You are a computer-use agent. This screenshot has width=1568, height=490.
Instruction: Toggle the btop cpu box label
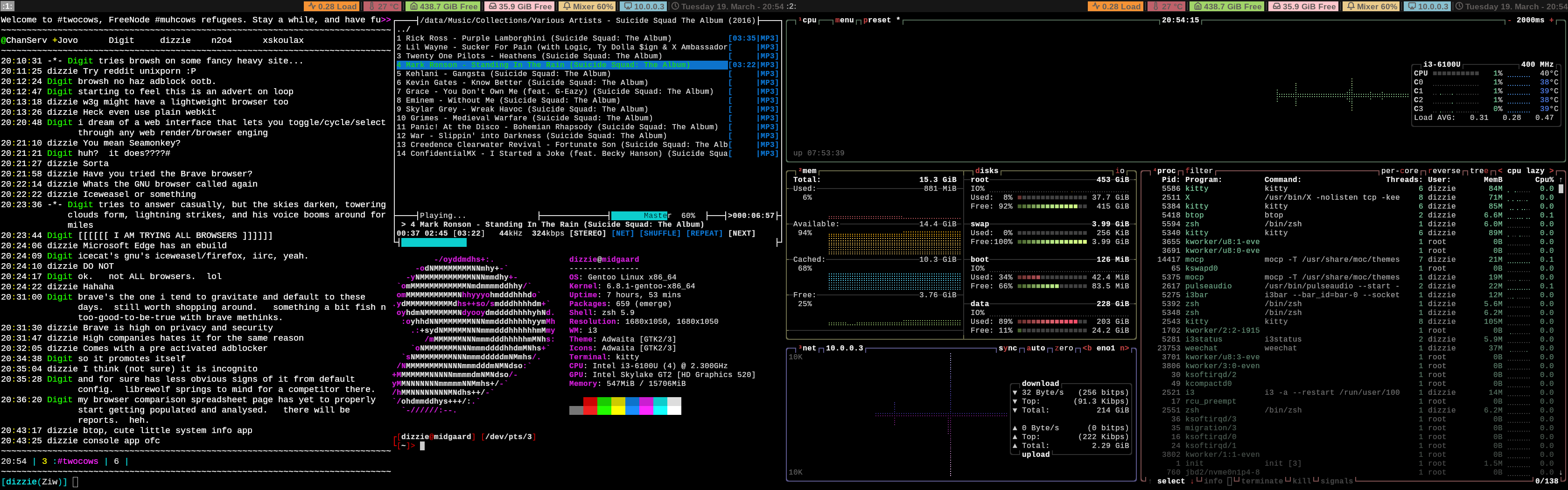[x=808, y=20]
